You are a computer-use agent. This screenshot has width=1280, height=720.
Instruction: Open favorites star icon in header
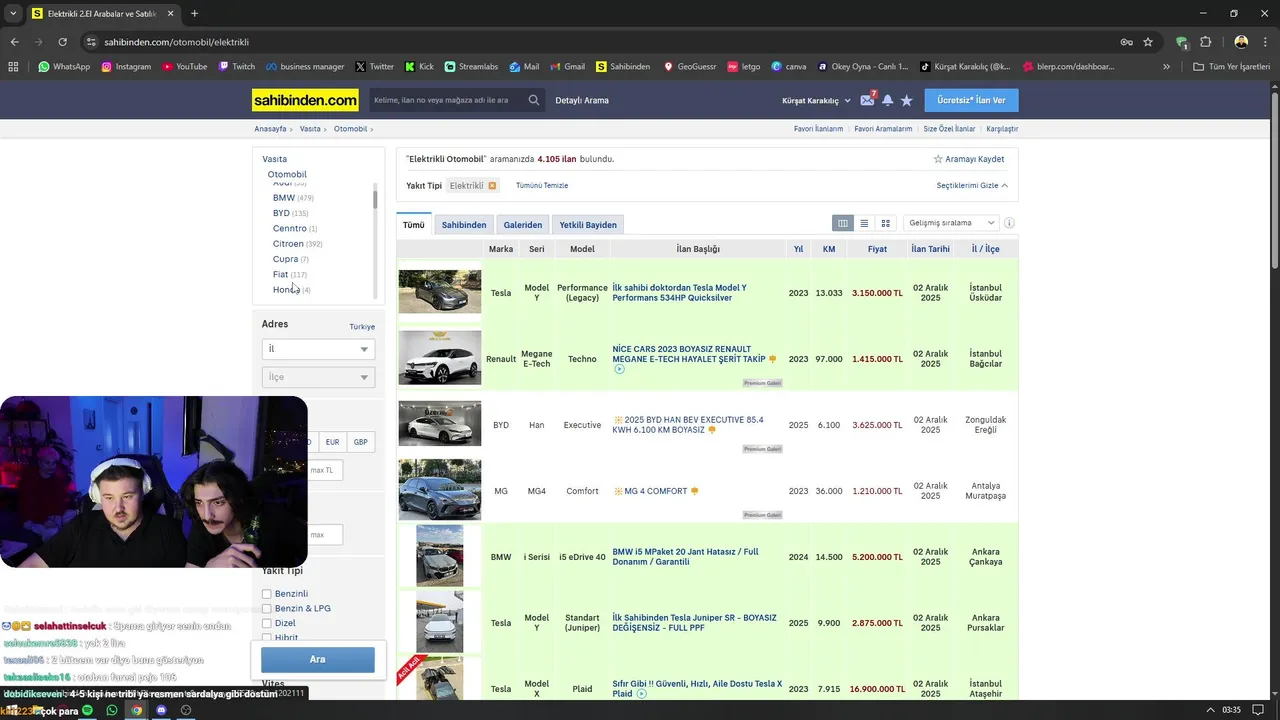906,100
